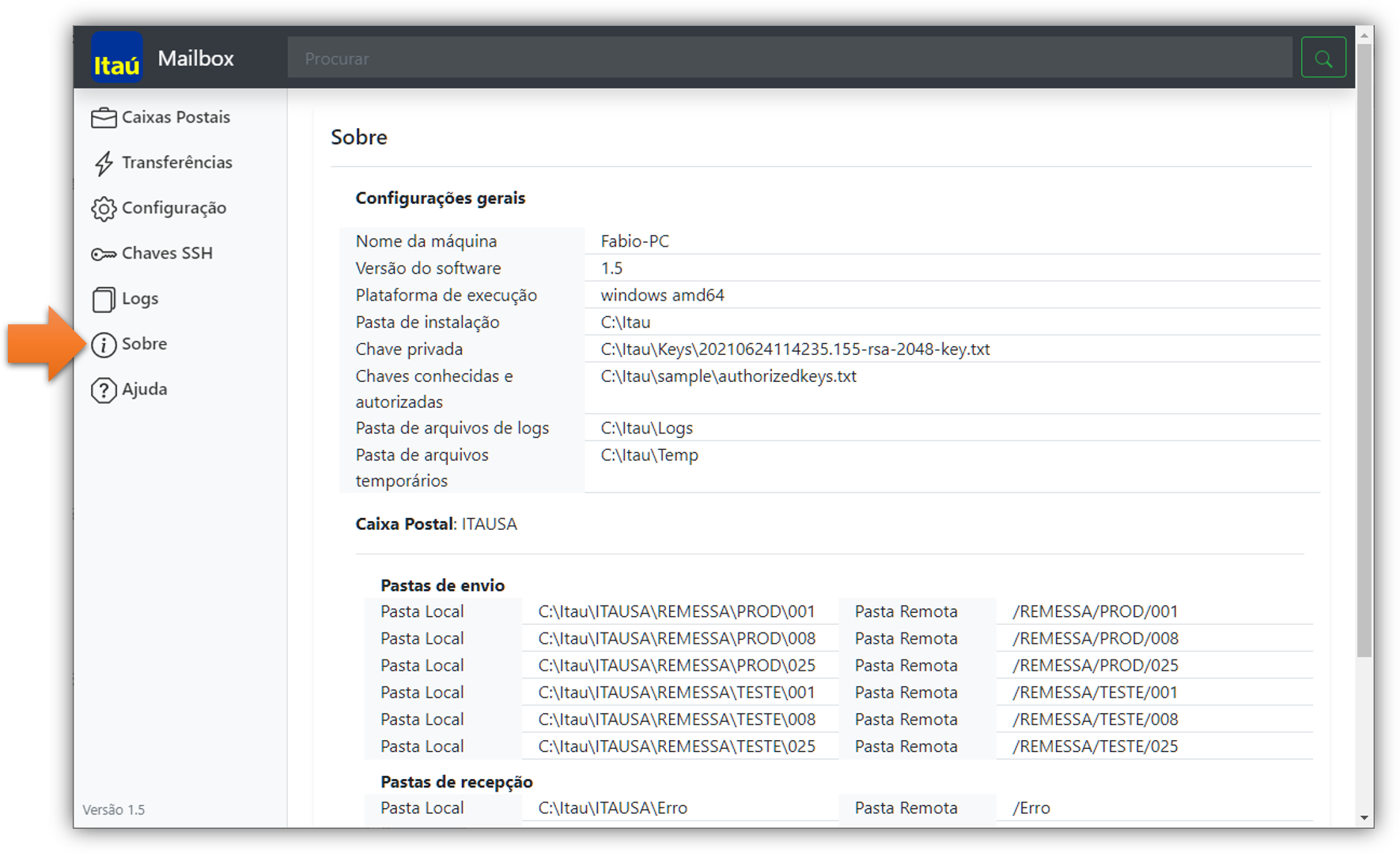Click the Pastas de envio heading

[442, 585]
